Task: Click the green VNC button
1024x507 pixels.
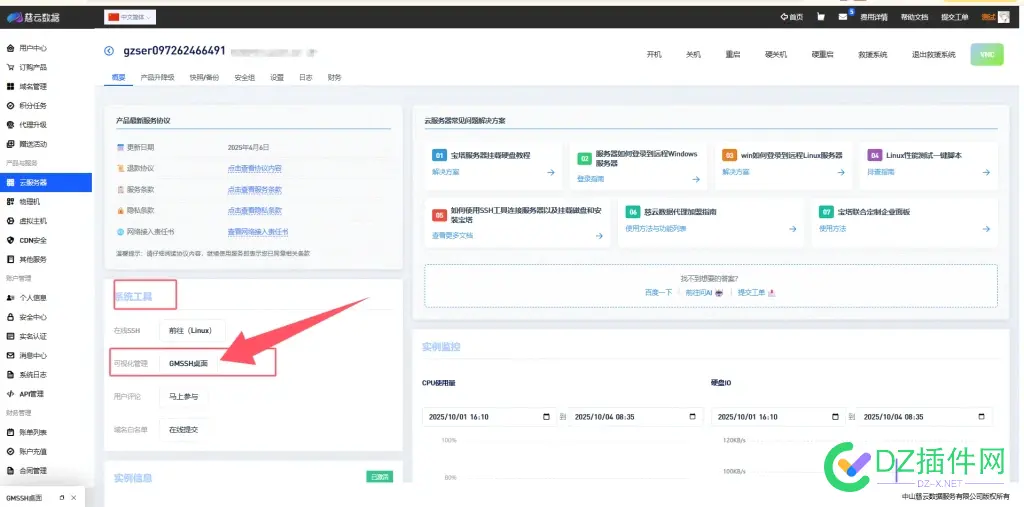Action: 987,54
